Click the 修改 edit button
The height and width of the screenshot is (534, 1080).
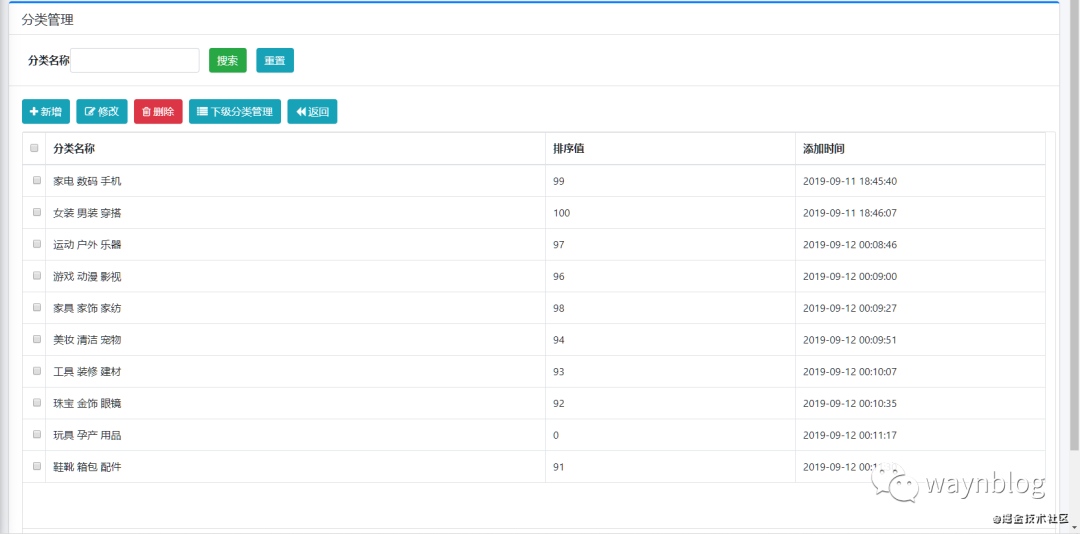(x=102, y=112)
